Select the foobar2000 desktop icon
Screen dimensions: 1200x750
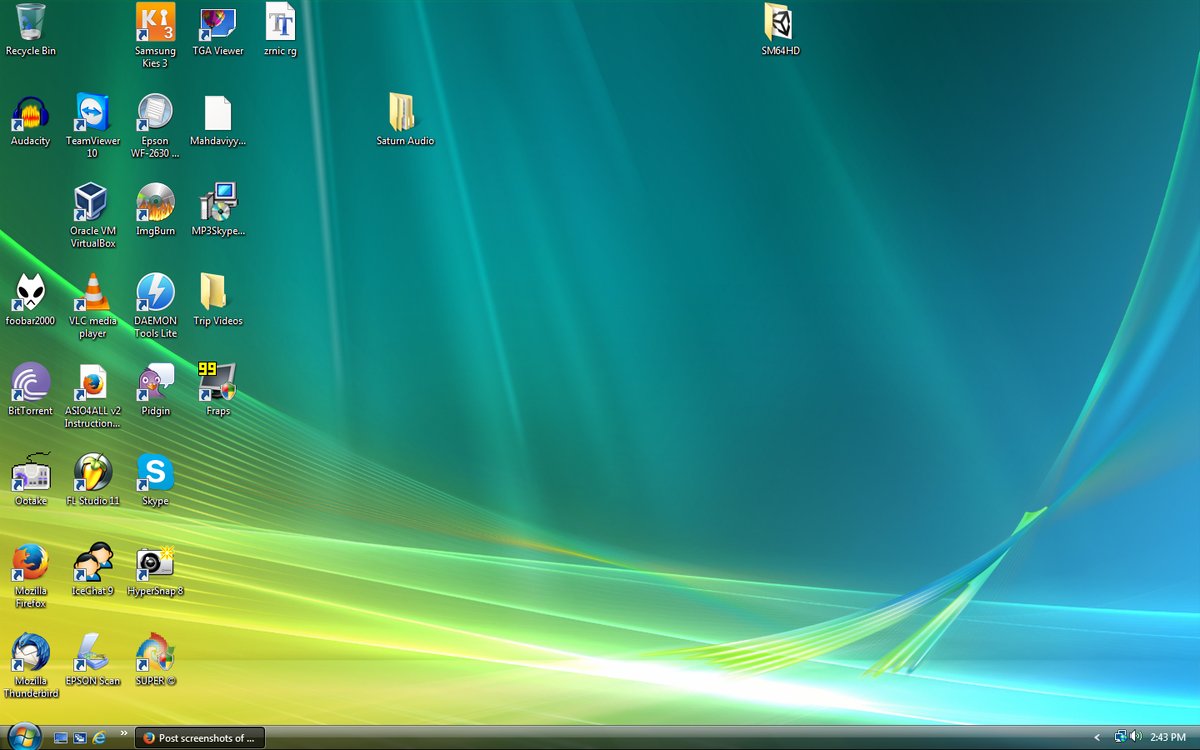(x=30, y=293)
